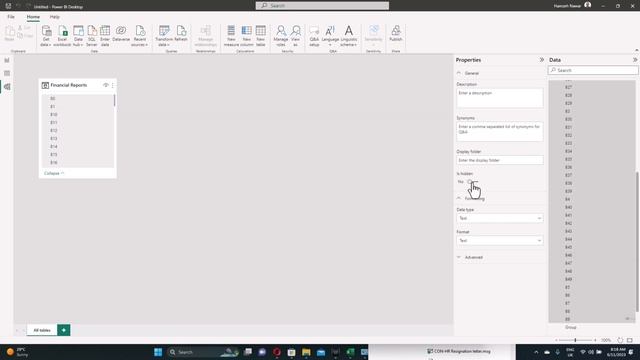Open Recent sources list
Image resolution: width=640 pixels, height=360 pixels.
coord(140,36)
